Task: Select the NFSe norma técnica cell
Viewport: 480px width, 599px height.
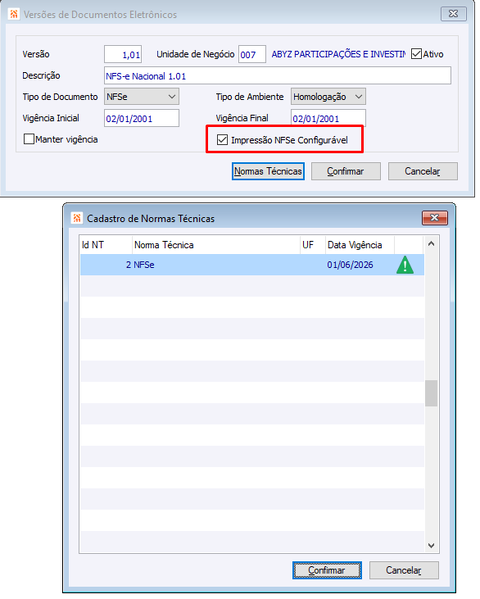Action: coord(216,265)
